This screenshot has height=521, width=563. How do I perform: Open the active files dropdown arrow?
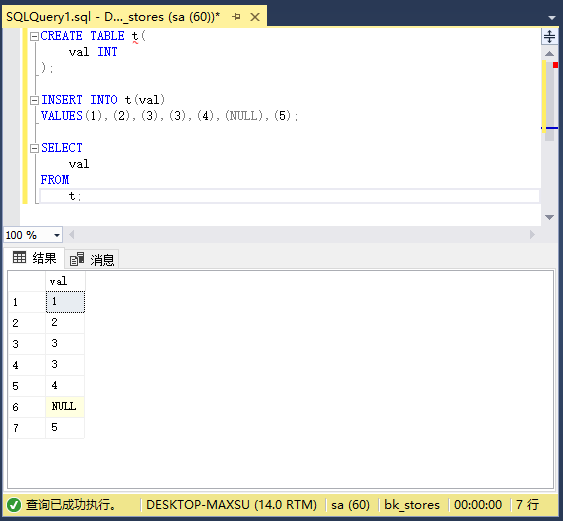click(x=552, y=17)
